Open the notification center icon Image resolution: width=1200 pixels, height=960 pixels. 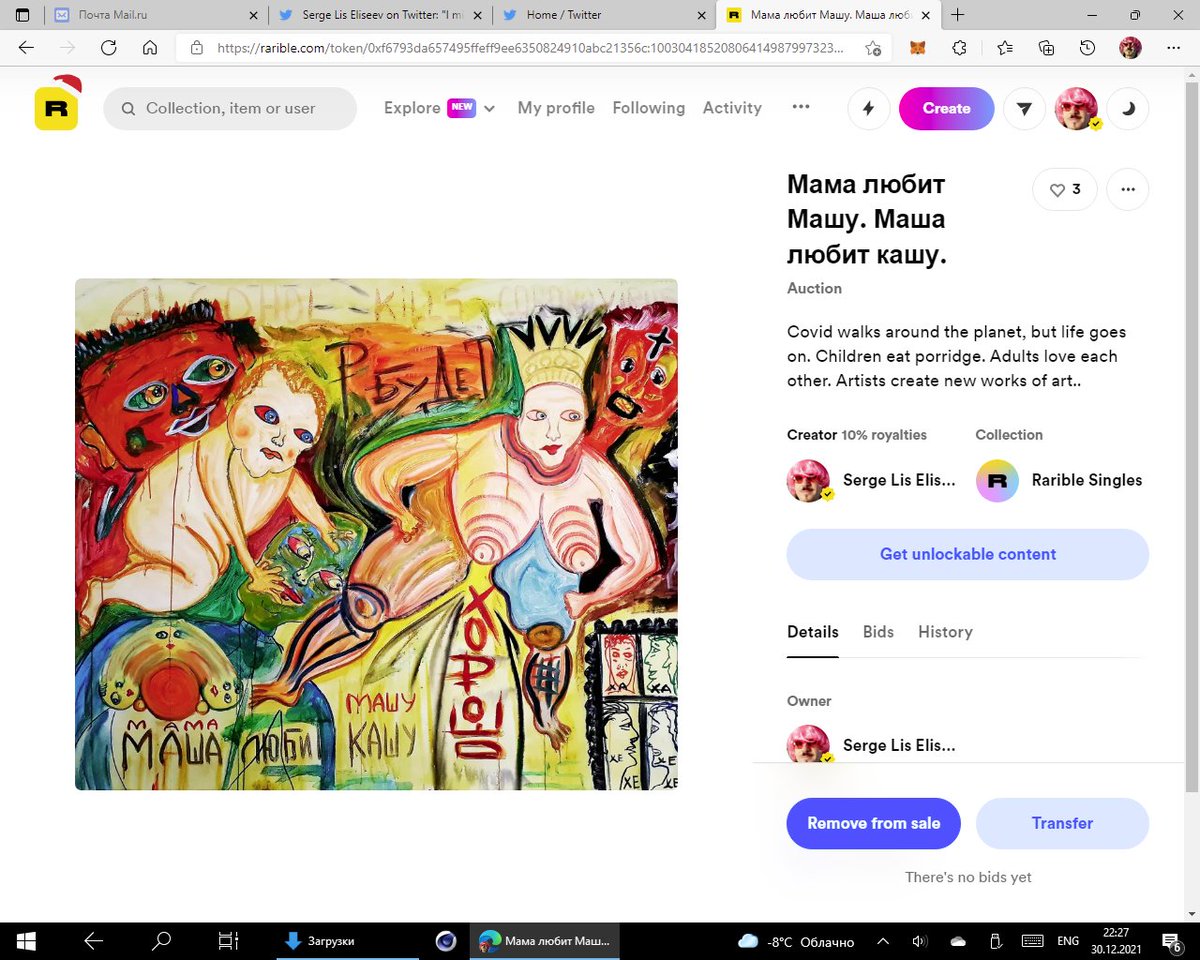tap(1173, 941)
